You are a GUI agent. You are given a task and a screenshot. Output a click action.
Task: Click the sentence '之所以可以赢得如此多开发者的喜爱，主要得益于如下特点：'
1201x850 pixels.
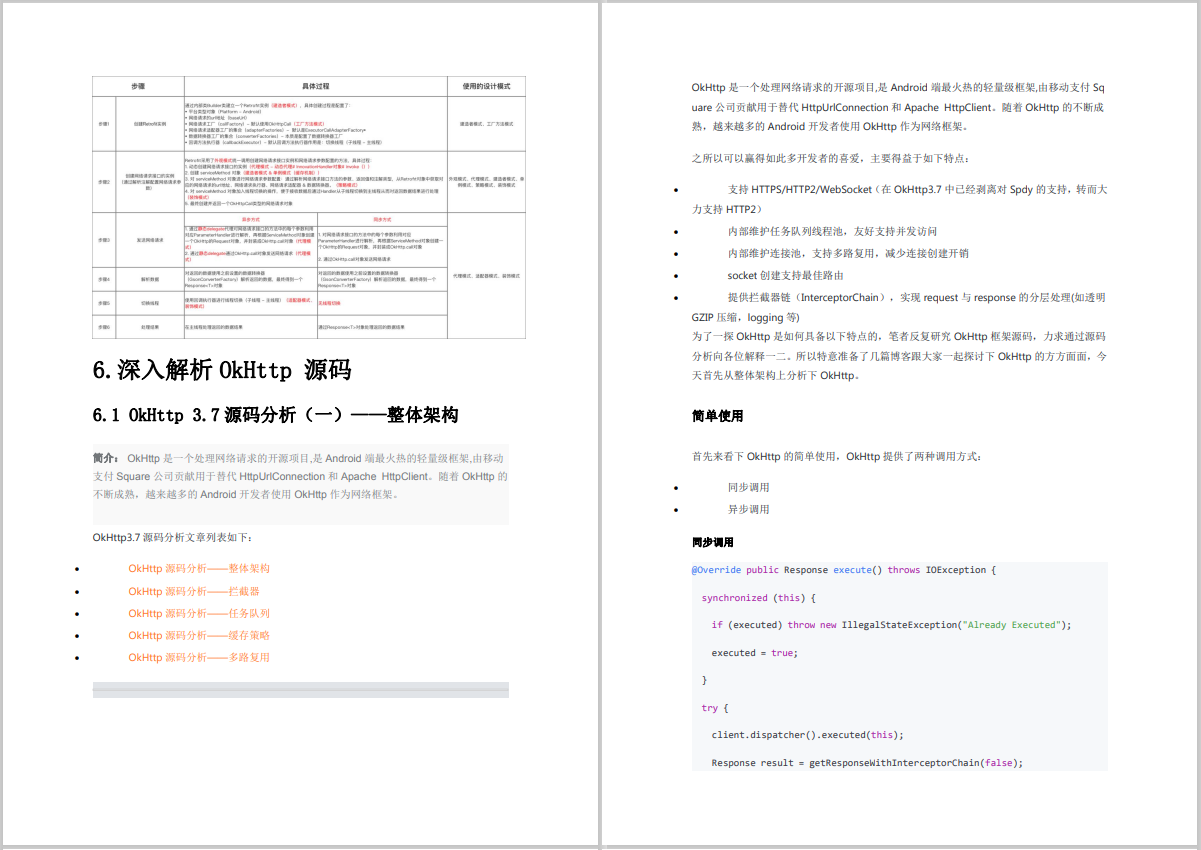point(830,158)
